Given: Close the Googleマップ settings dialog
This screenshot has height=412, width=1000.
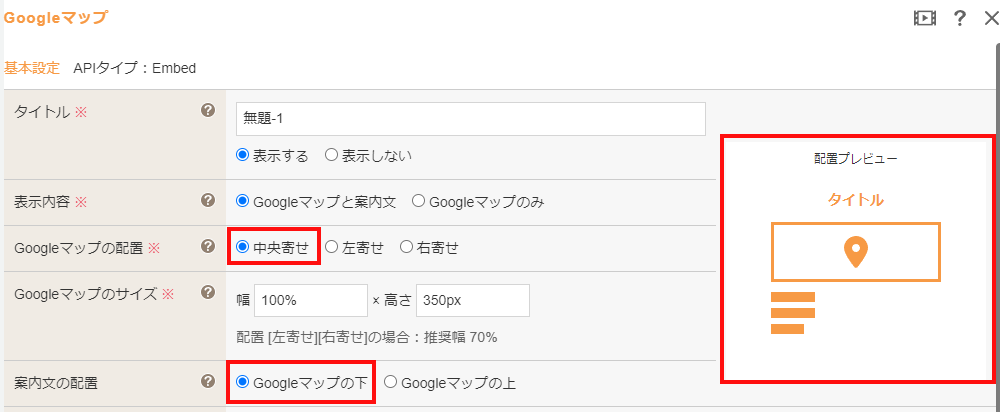Looking at the screenshot, I should pos(990,18).
